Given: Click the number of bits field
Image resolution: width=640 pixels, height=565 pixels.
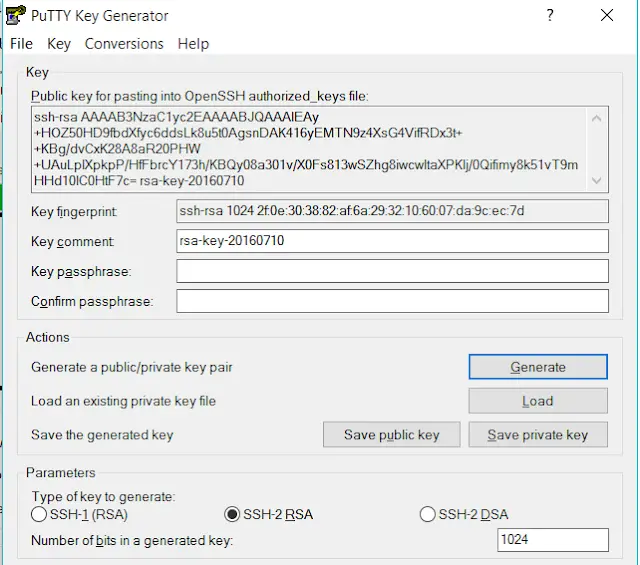Looking at the screenshot, I should 553,540.
